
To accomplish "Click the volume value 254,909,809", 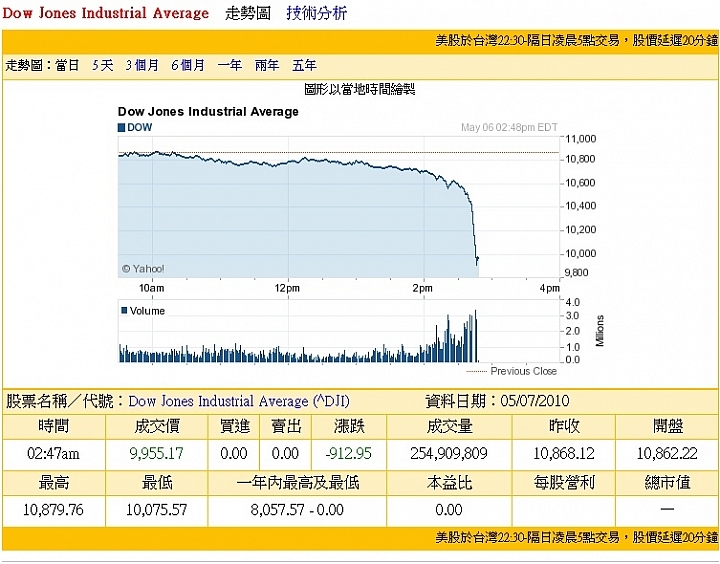I will pos(449,454).
